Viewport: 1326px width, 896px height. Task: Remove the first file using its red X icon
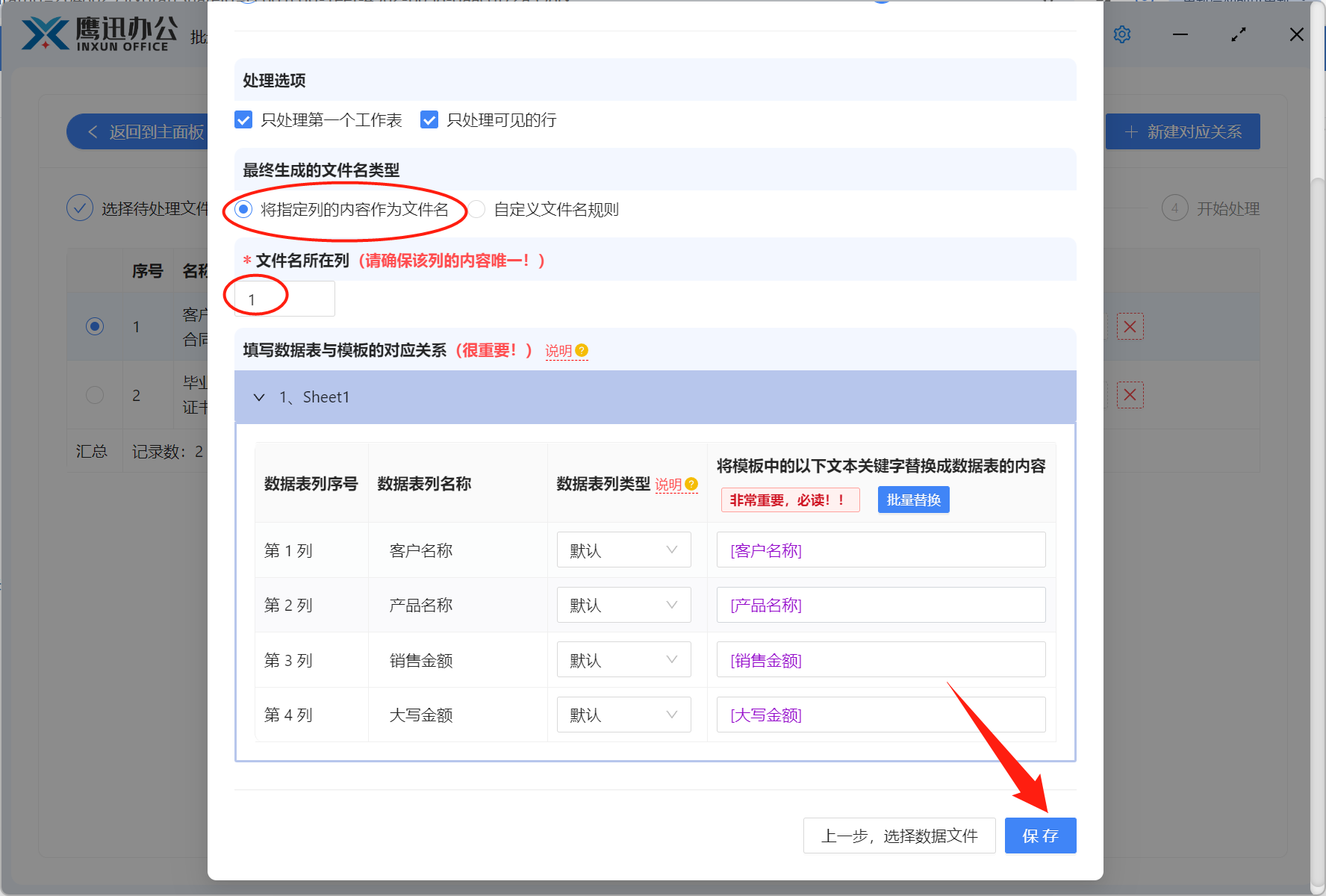[x=1130, y=326]
